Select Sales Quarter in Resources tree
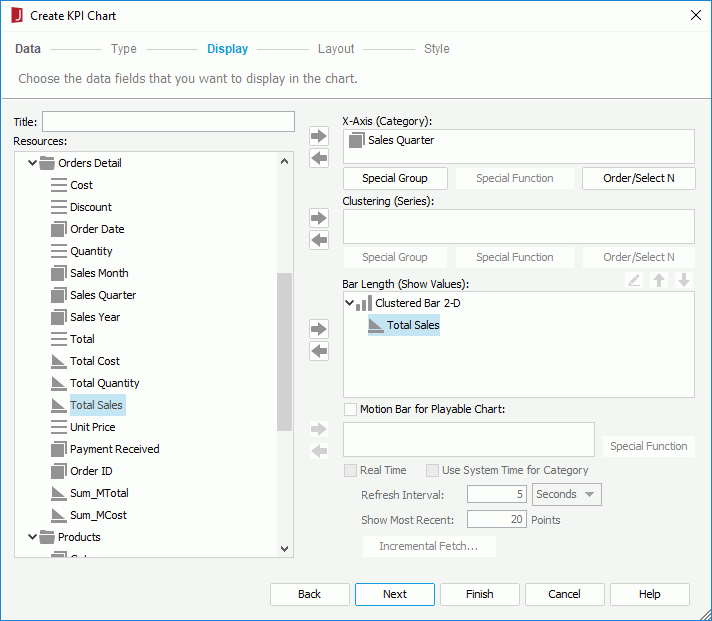 point(103,295)
